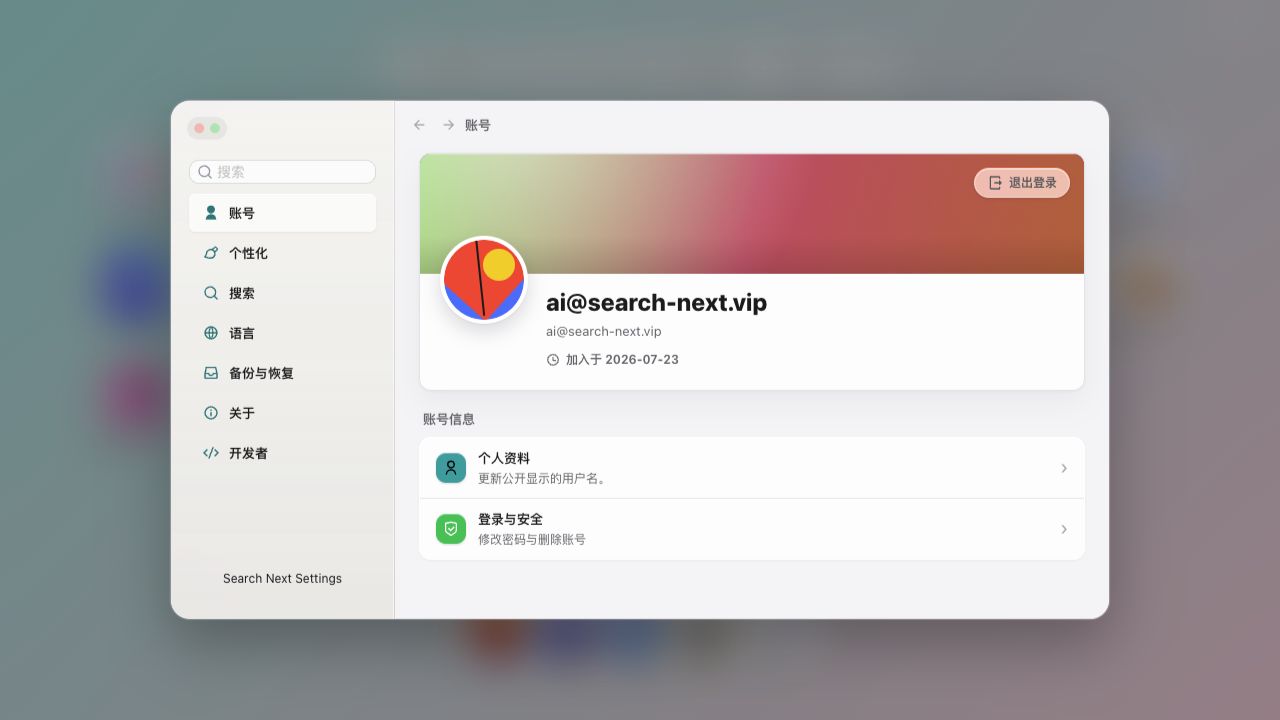Click the 账号信息 section label

(x=449, y=419)
